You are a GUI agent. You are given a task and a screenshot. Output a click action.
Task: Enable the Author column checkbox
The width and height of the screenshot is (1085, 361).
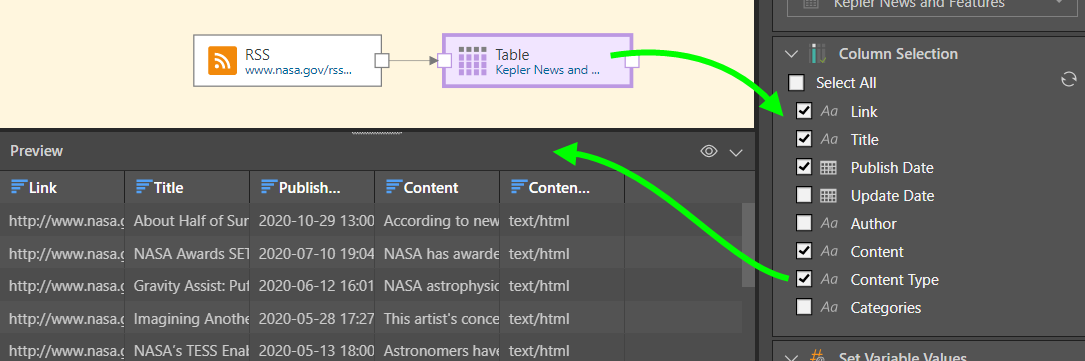click(x=804, y=223)
